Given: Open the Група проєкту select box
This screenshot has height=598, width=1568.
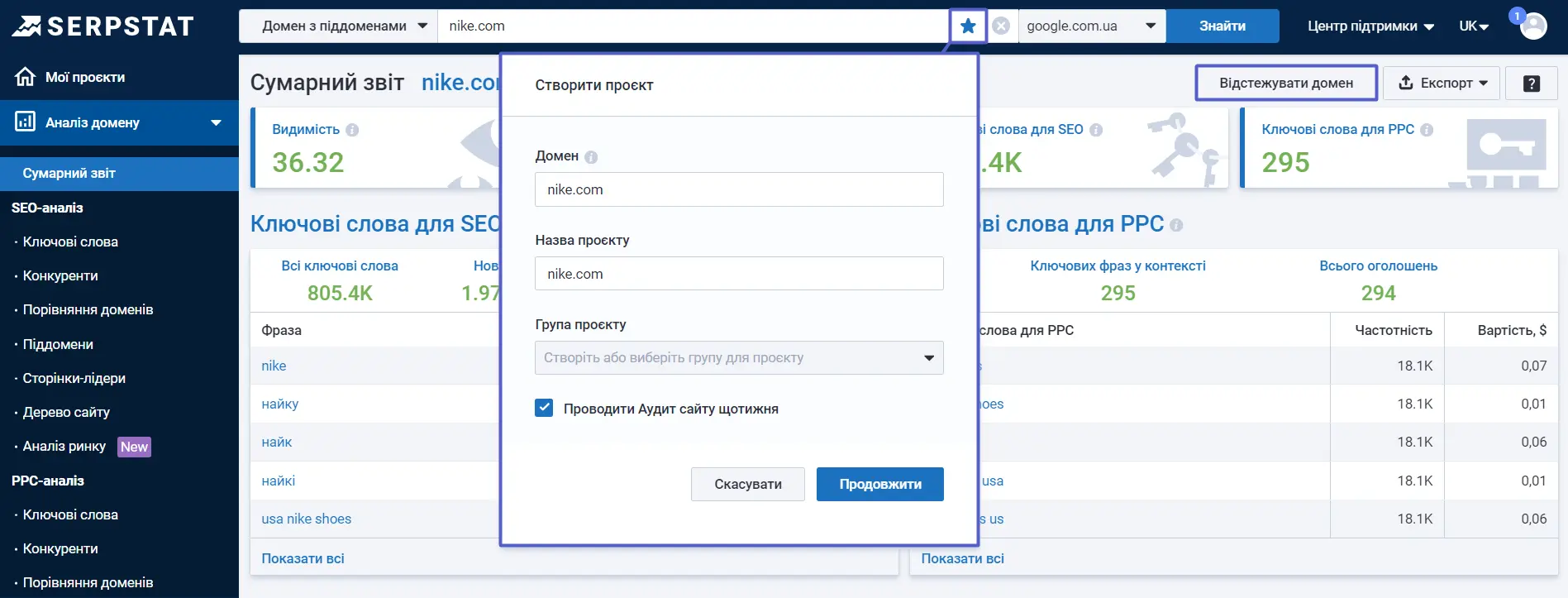Looking at the screenshot, I should coord(739,358).
